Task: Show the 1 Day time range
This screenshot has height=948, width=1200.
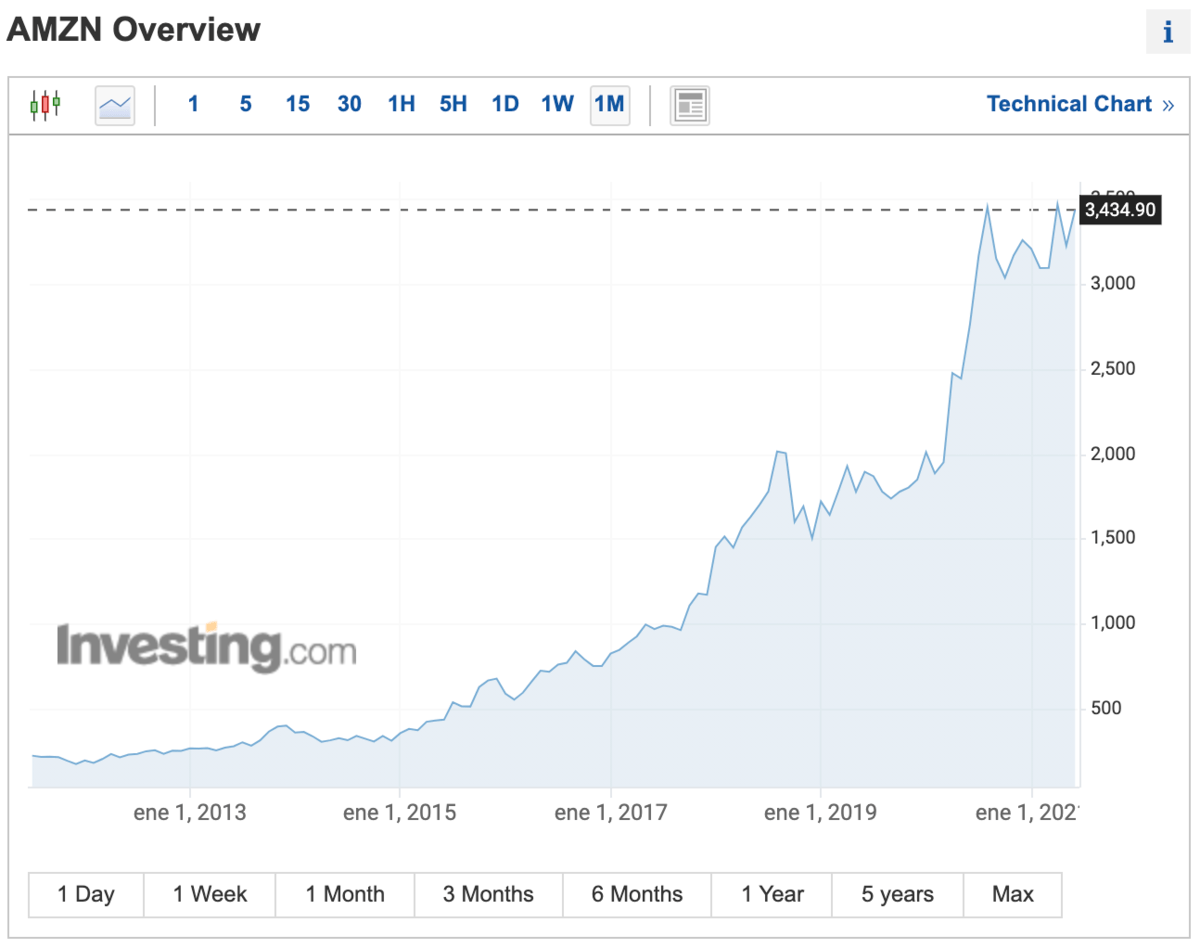Action: (x=86, y=894)
